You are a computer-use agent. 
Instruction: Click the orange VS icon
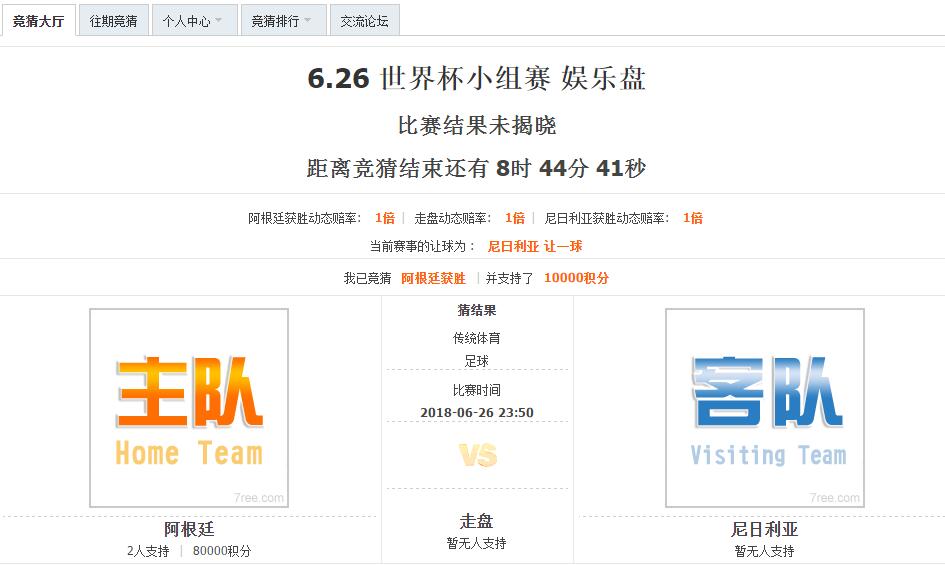click(x=478, y=455)
